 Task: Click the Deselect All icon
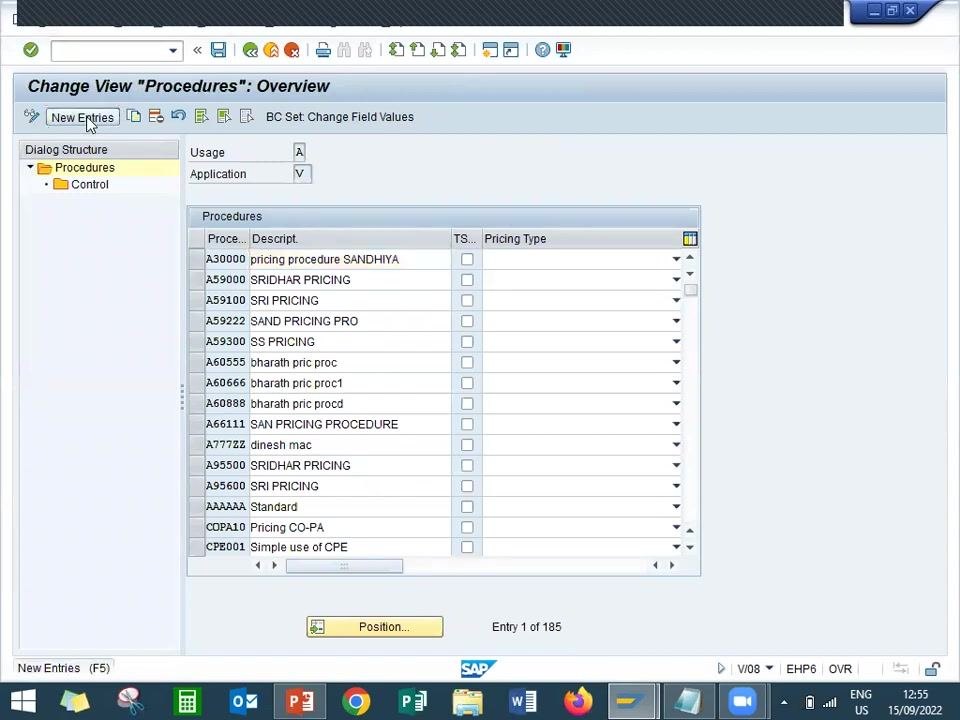[x=247, y=116]
